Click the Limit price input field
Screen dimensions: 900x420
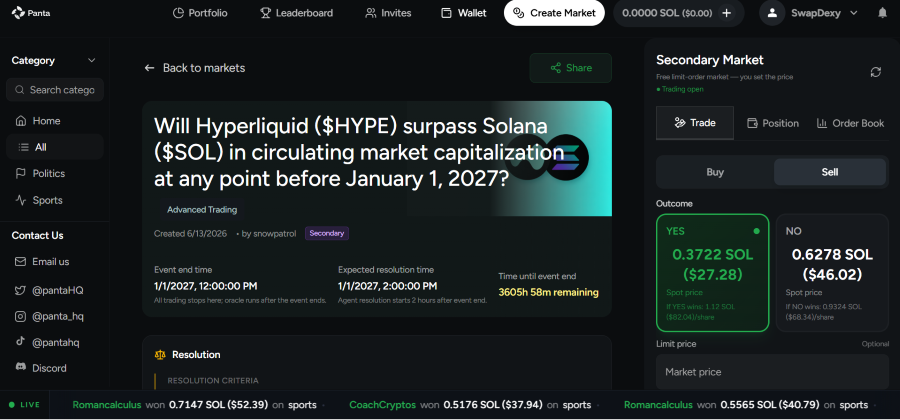tap(772, 372)
